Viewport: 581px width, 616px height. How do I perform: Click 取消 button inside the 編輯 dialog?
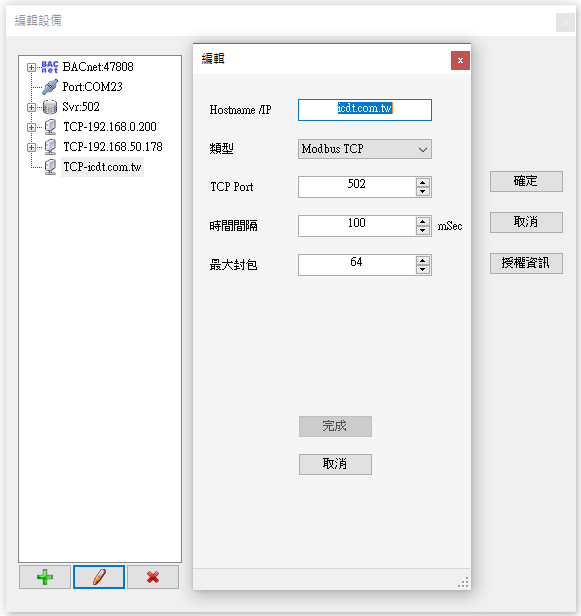pos(335,464)
